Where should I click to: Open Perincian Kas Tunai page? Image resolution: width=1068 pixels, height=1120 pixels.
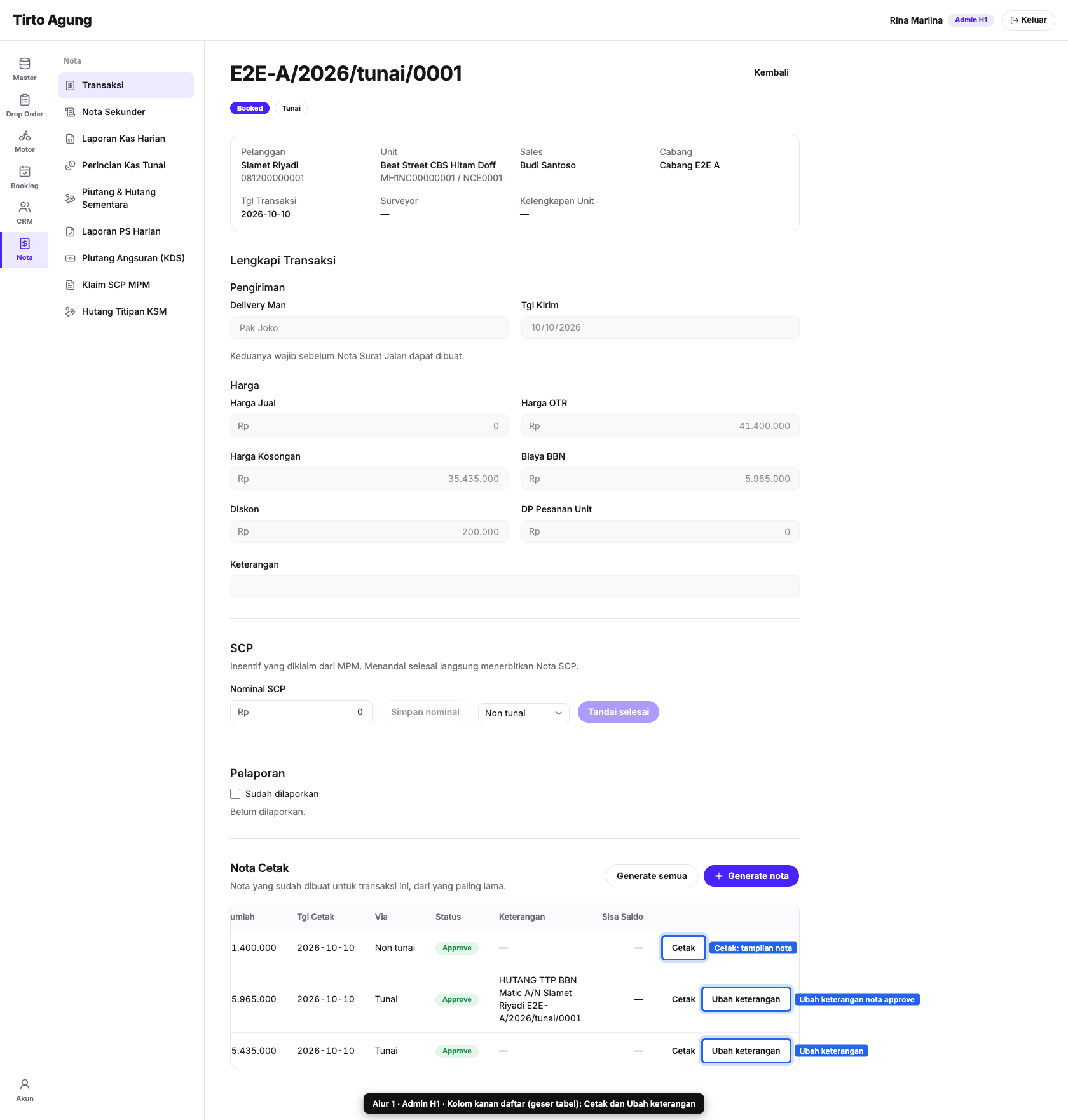coord(126,165)
